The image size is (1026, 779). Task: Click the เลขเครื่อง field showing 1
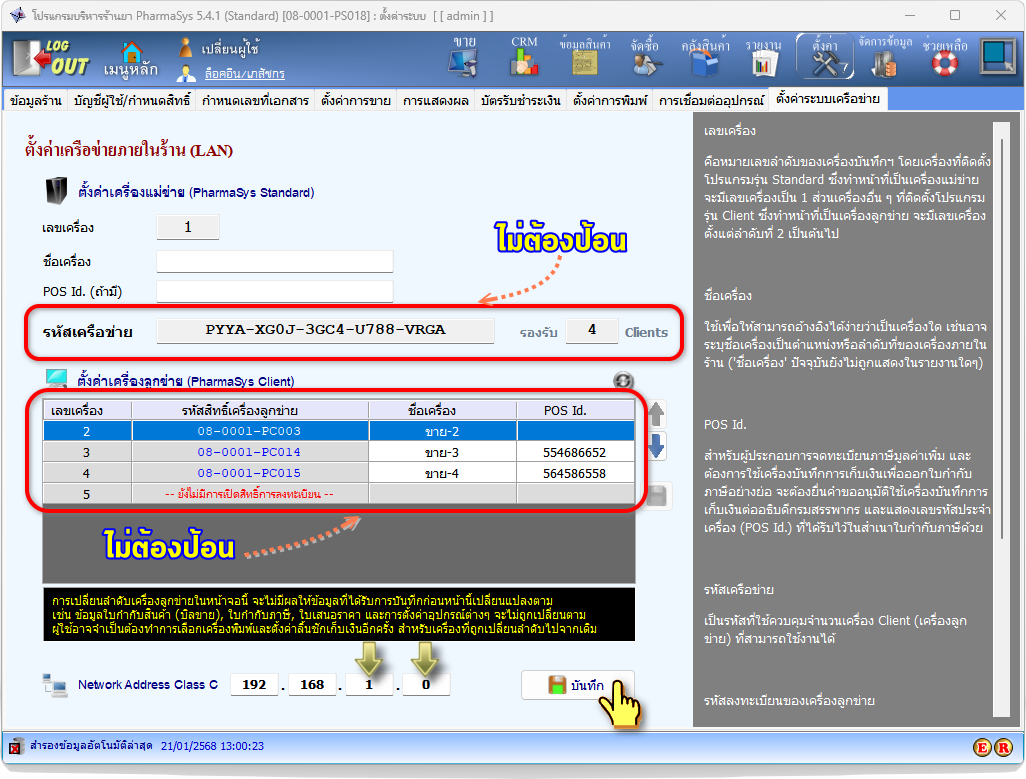coord(188,227)
